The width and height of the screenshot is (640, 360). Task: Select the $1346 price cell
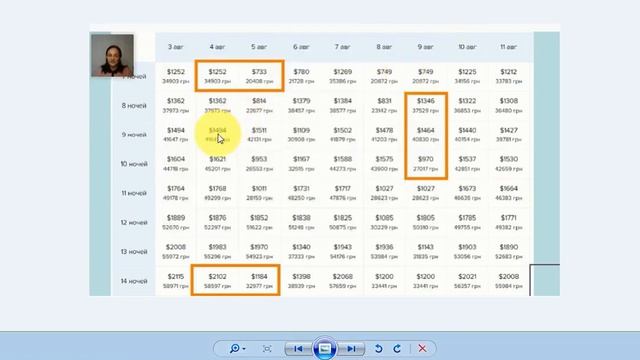click(426, 105)
